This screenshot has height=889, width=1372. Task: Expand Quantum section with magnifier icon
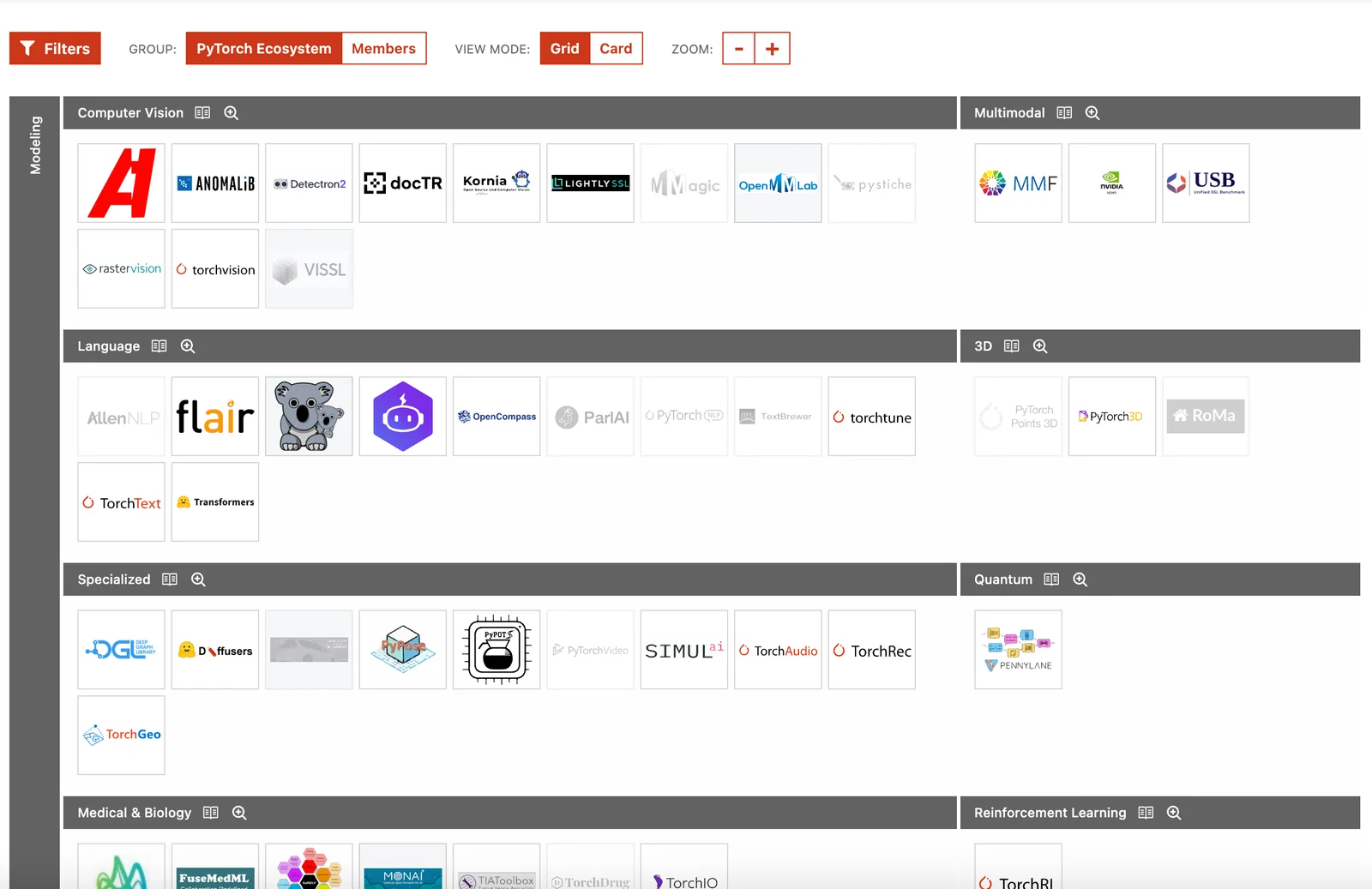1080,580
